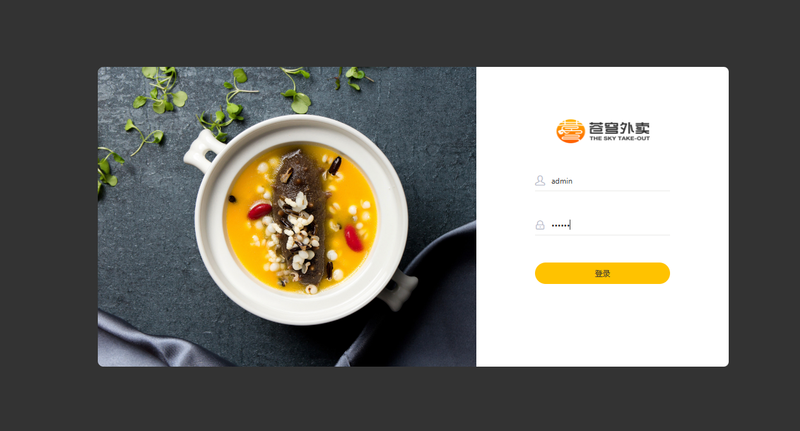Click the 苍穹外卖 brand name text
Image resolution: width=800 pixels, height=431 pixels.
click(x=619, y=128)
